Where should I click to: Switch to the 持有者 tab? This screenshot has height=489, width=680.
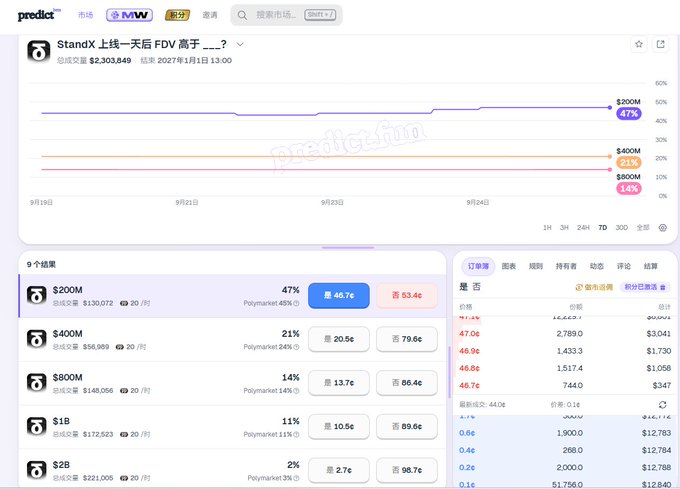pos(566,266)
